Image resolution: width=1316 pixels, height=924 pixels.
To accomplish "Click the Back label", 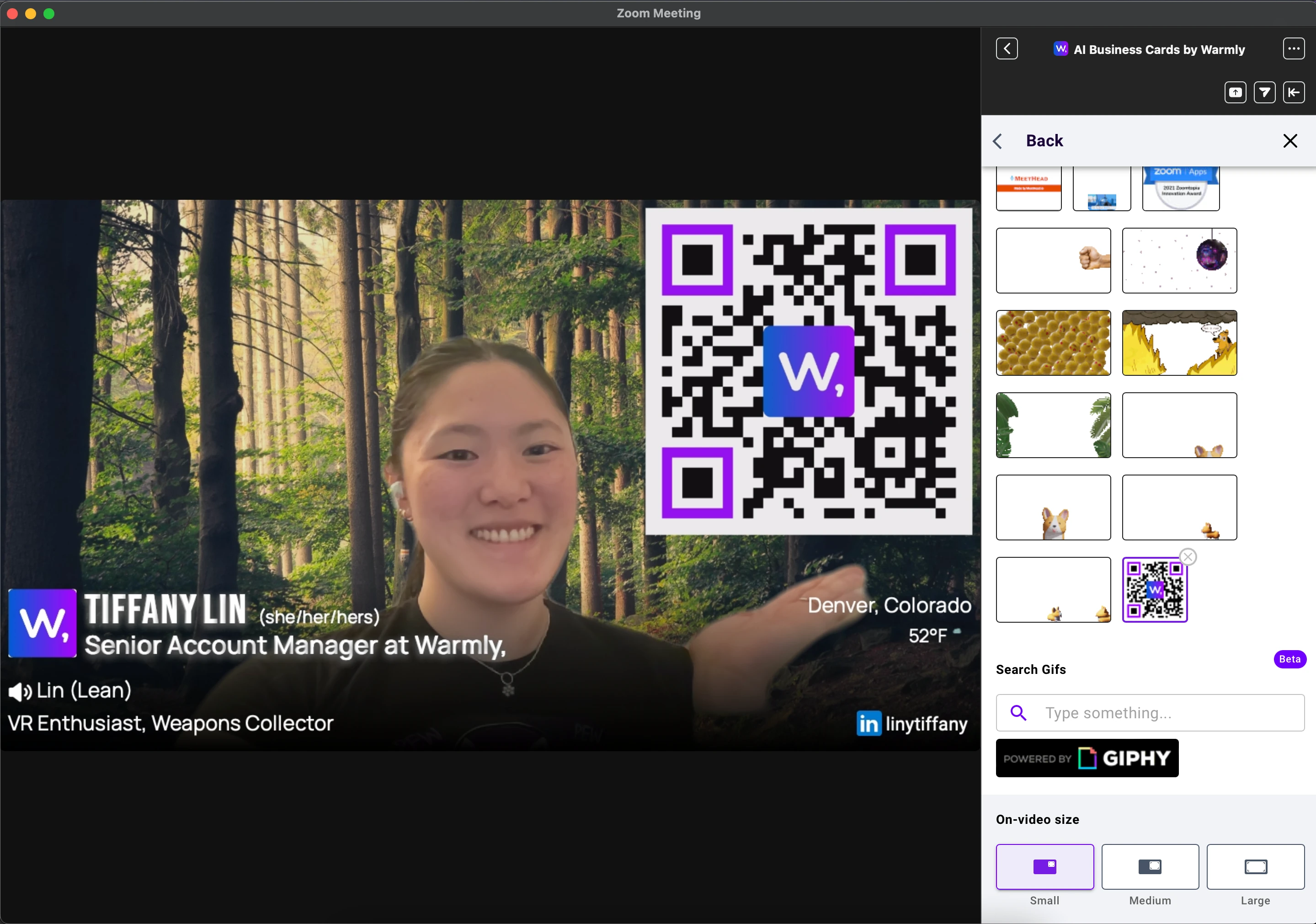I will point(1044,141).
